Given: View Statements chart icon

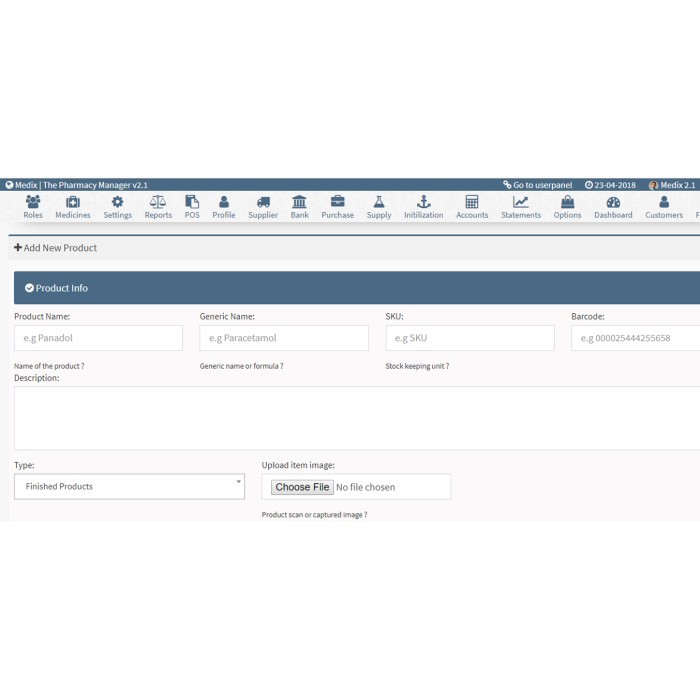Looking at the screenshot, I should (x=521, y=202).
